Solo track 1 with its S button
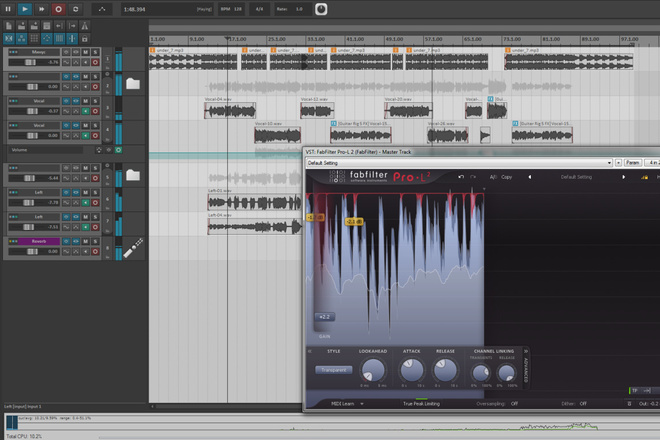Screen dimensions: 660x440 point(95,52)
